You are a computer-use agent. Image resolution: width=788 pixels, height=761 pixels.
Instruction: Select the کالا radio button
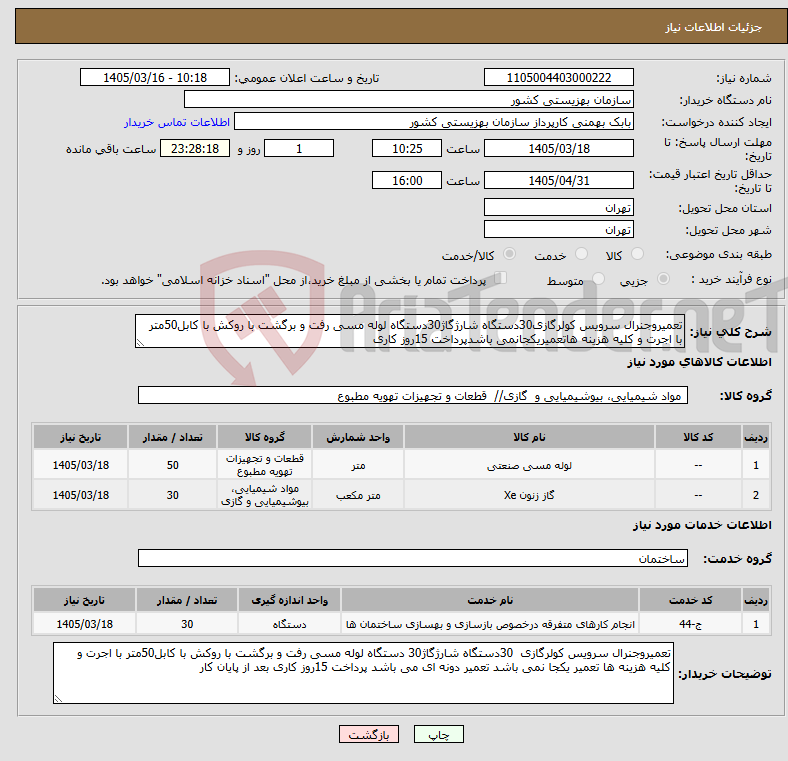[637, 254]
